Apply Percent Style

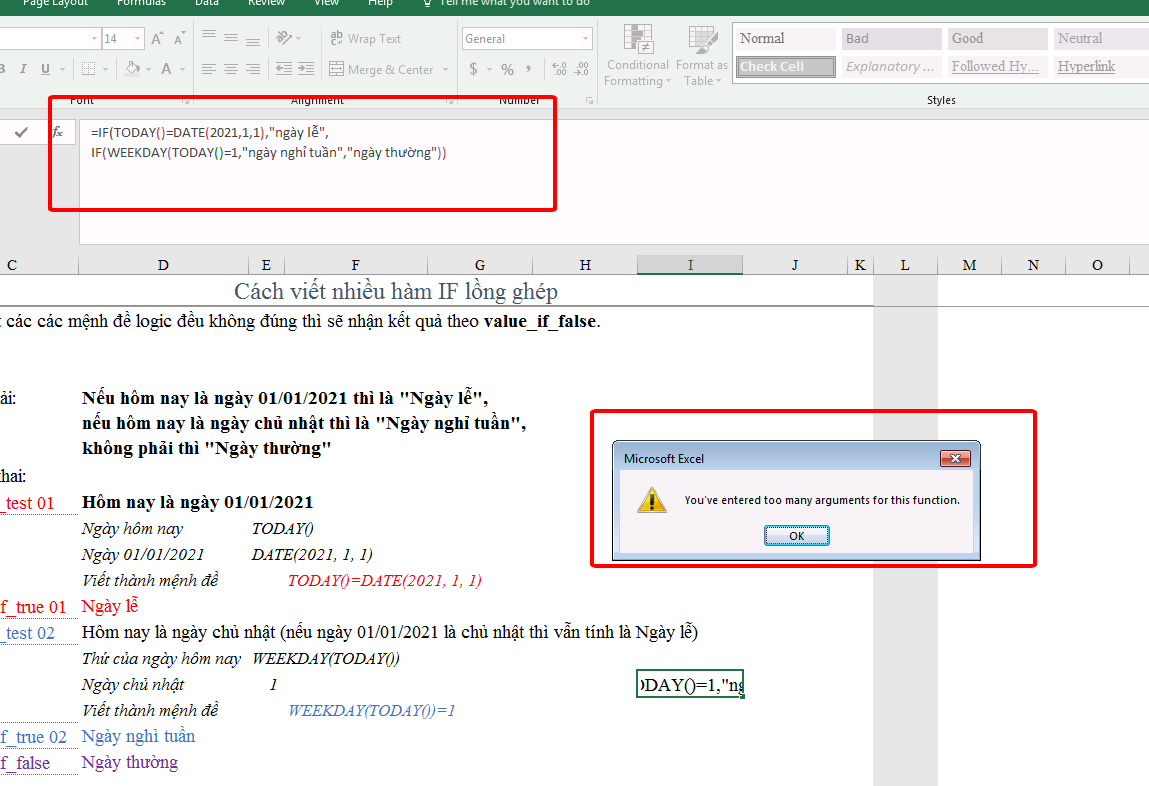tap(507, 70)
